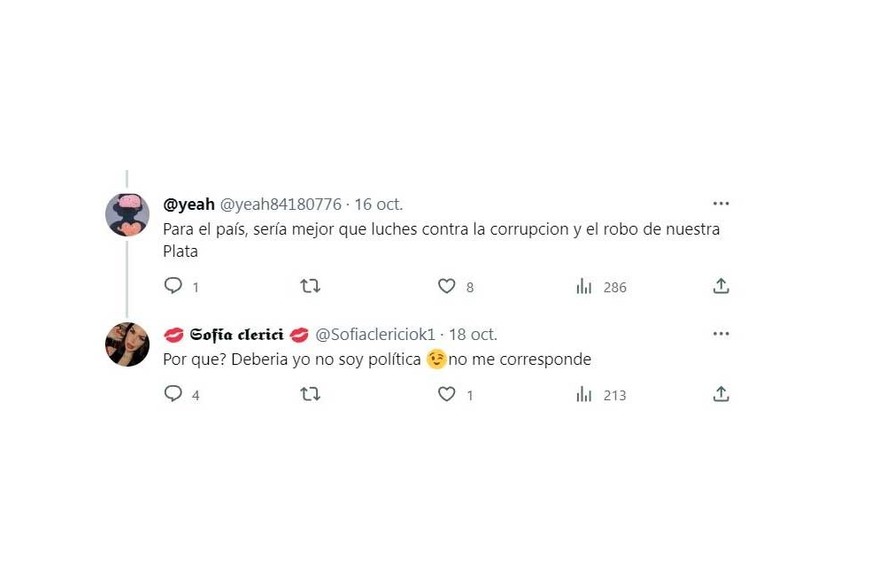Reply to the @yeah tweet
This screenshot has width=870, height=580.
click(173, 286)
